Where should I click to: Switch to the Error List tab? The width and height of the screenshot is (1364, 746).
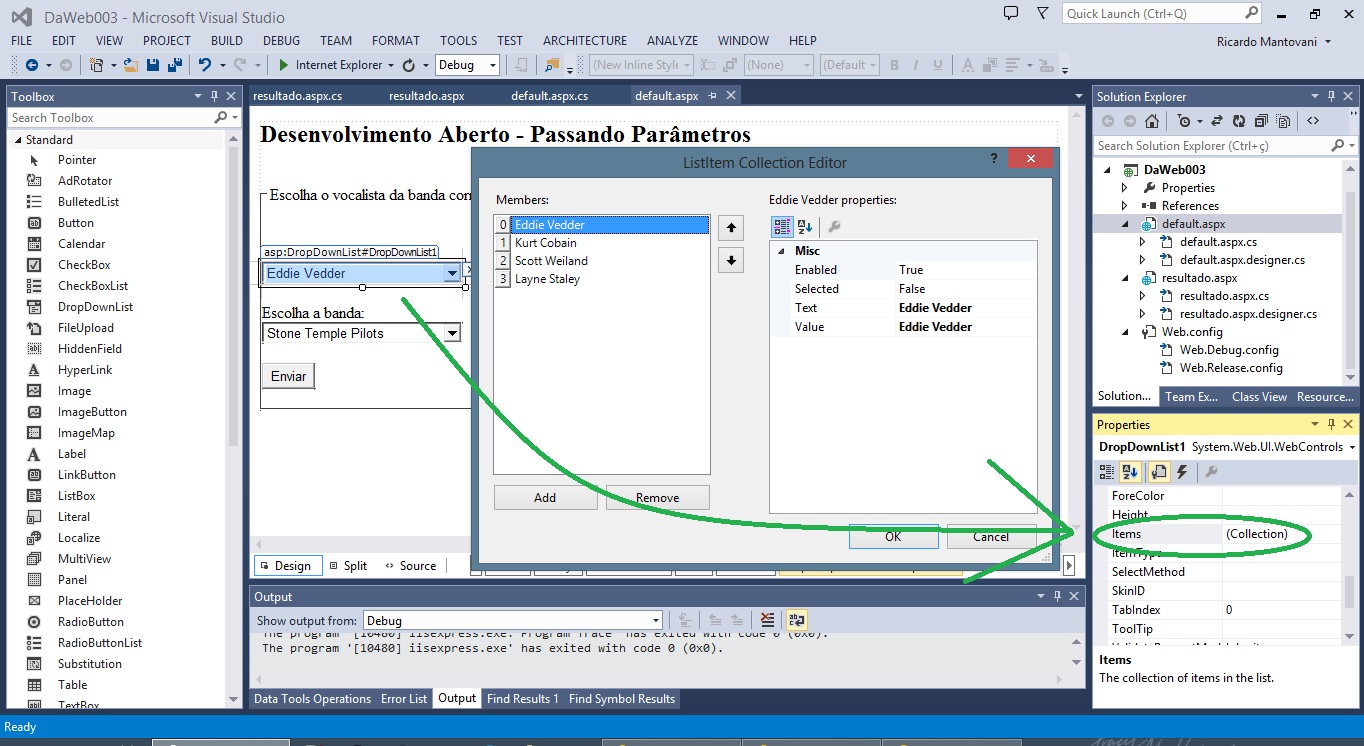(403, 699)
